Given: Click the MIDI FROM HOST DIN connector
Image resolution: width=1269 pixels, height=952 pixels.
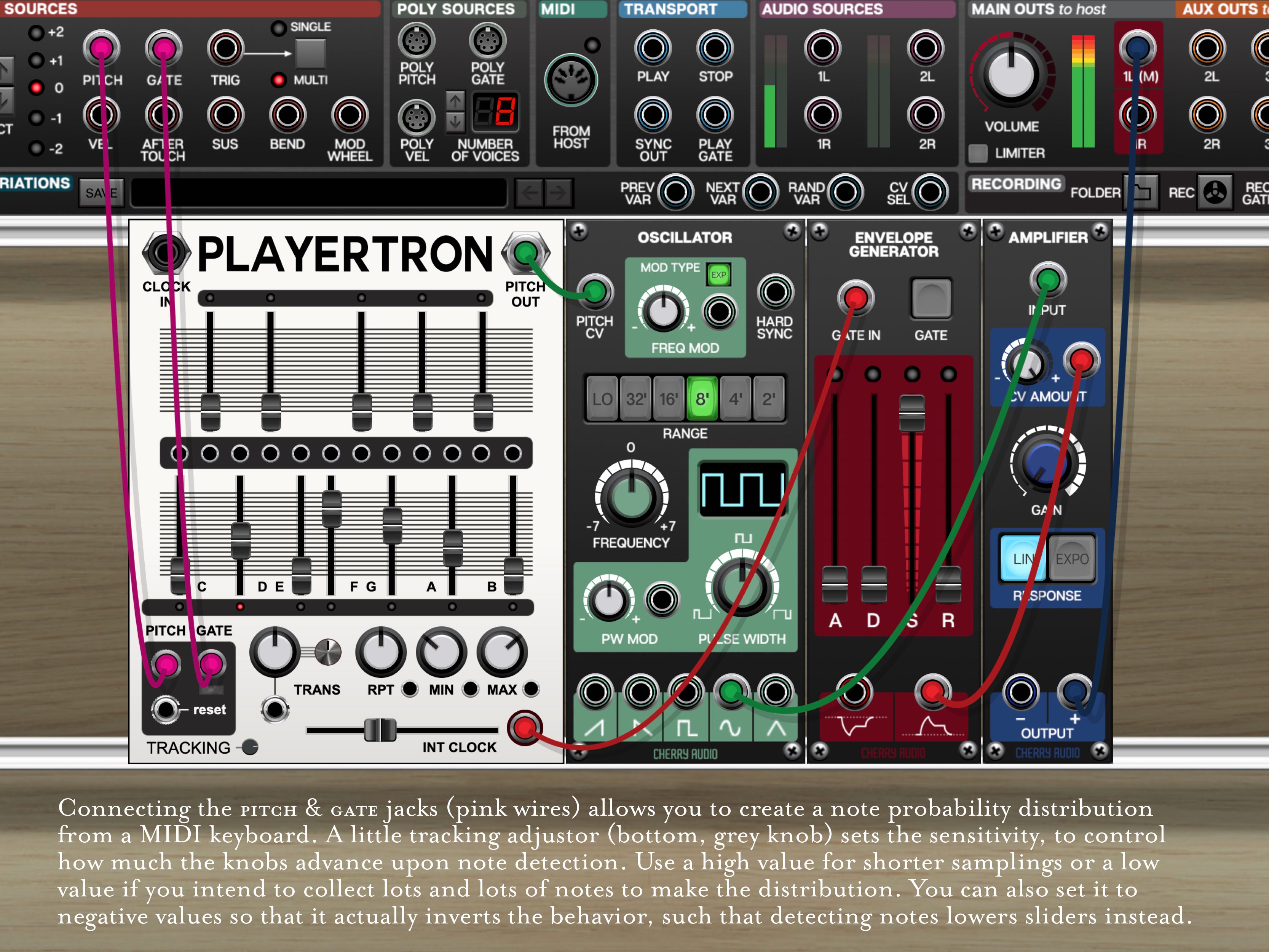Looking at the screenshot, I should (571, 81).
